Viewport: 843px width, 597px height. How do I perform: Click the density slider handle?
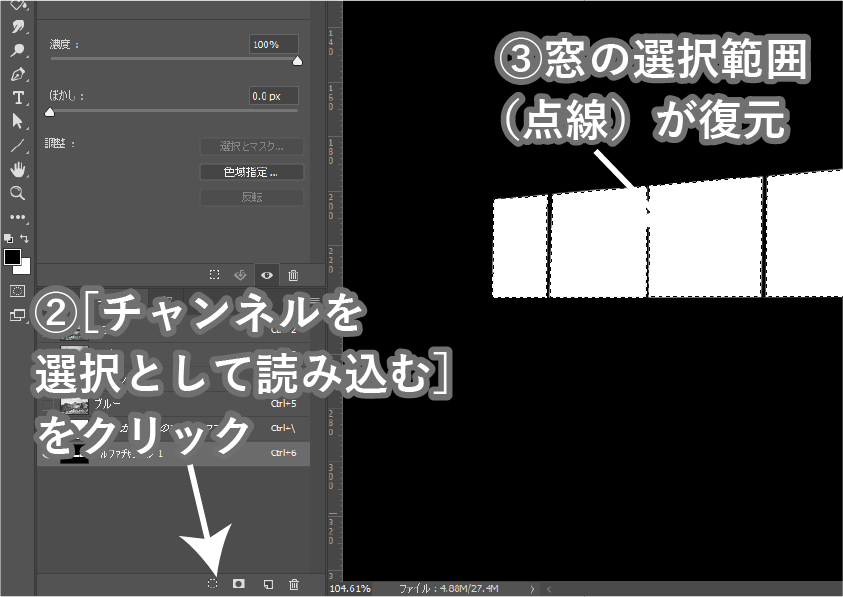(x=297, y=61)
